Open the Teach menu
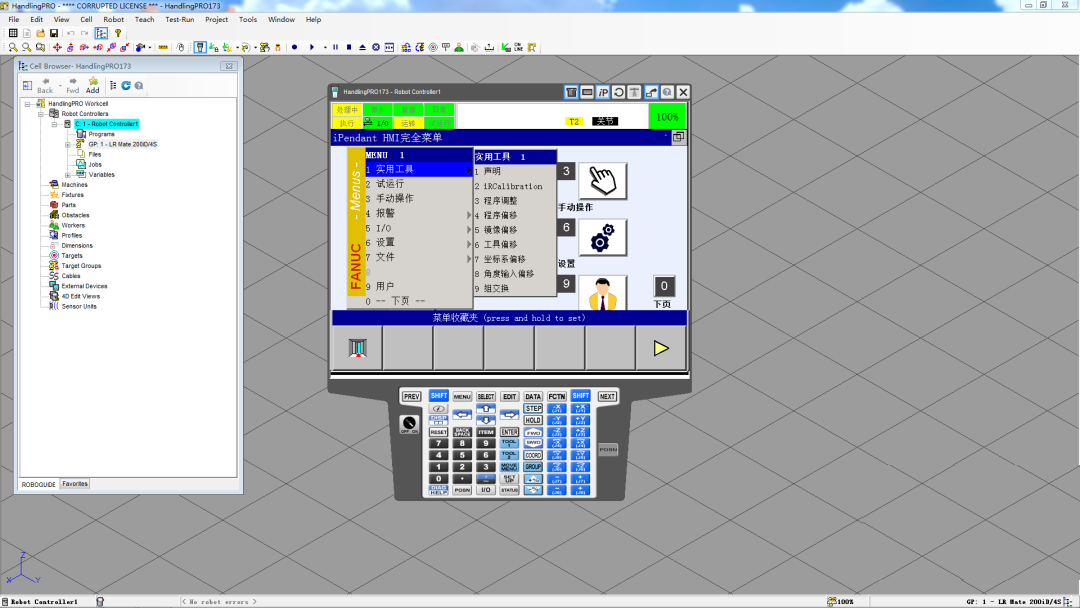Viewport: 1080px width, 608px height. tap(145, 19)
